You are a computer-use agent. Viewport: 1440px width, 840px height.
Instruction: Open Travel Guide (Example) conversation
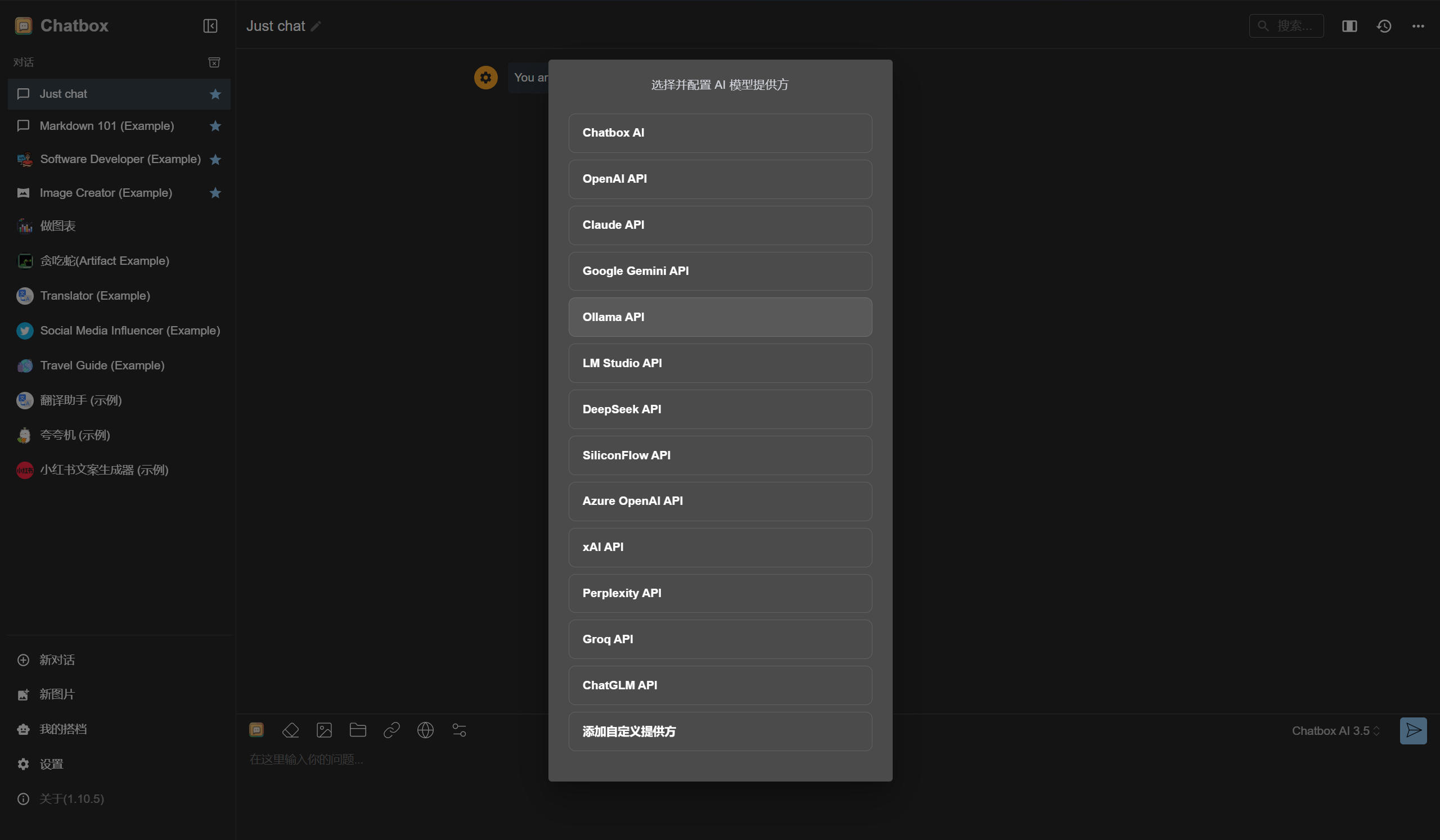119,365
